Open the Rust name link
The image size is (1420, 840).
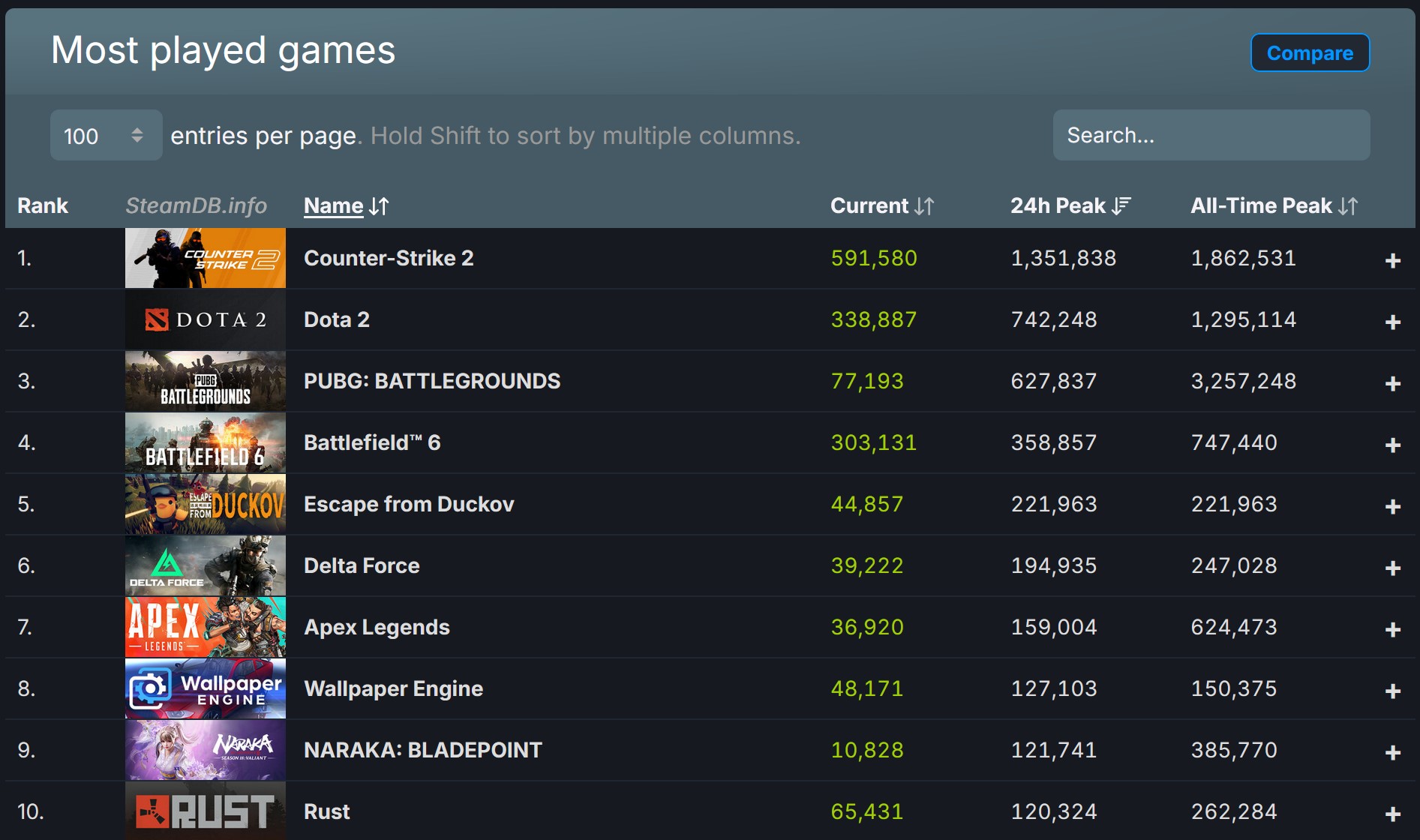(x=327, y=811)
